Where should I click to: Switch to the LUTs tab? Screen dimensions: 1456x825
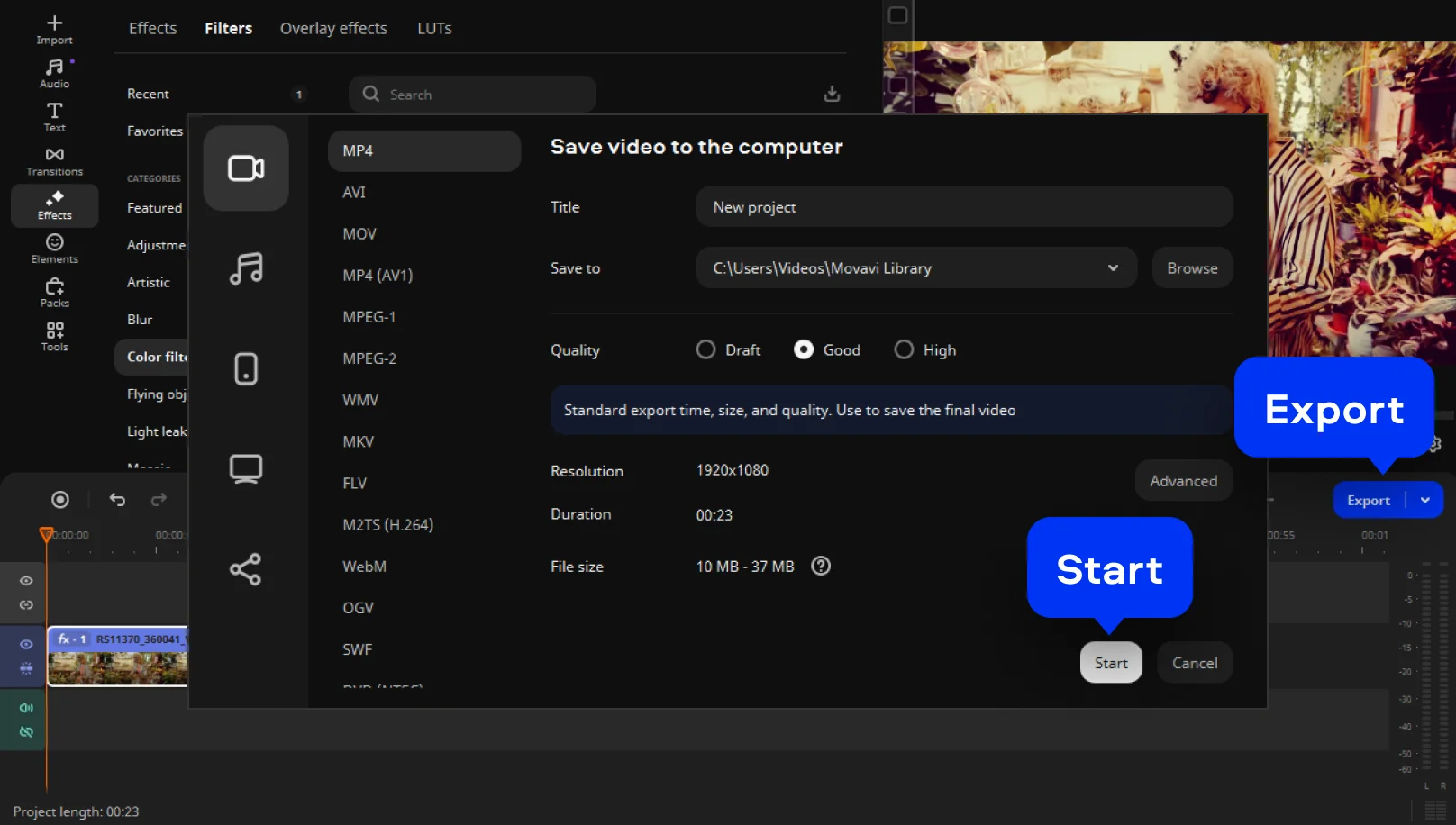[x=434, y=29]
